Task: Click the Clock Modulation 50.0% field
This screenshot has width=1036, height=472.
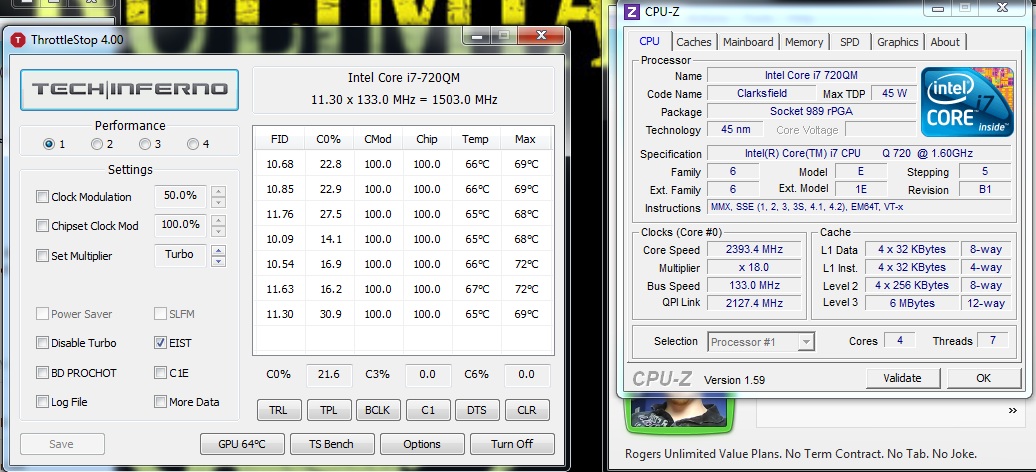Action: [180, 197]
